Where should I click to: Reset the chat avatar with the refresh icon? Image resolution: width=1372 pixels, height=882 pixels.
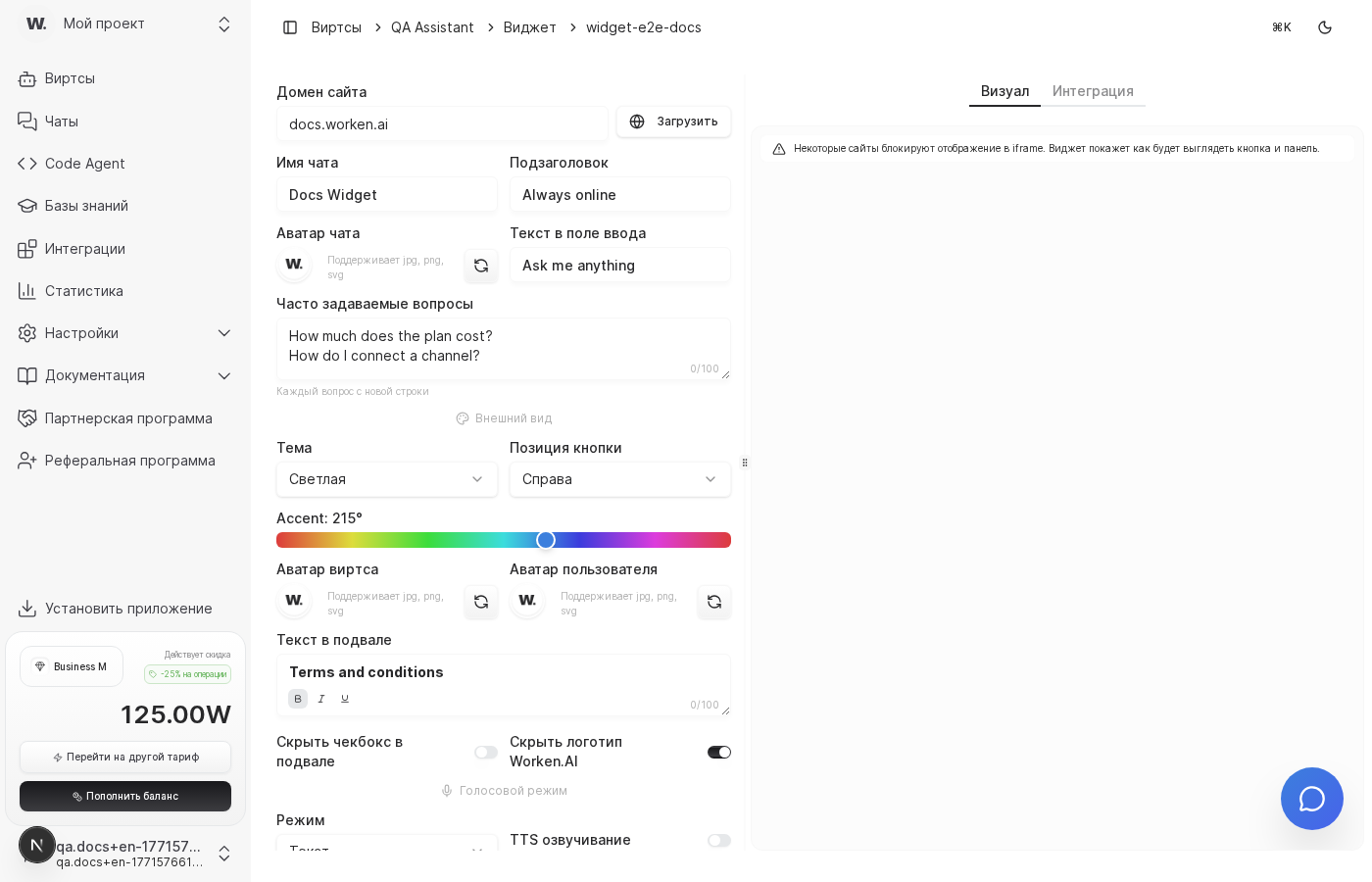point(481,265)
